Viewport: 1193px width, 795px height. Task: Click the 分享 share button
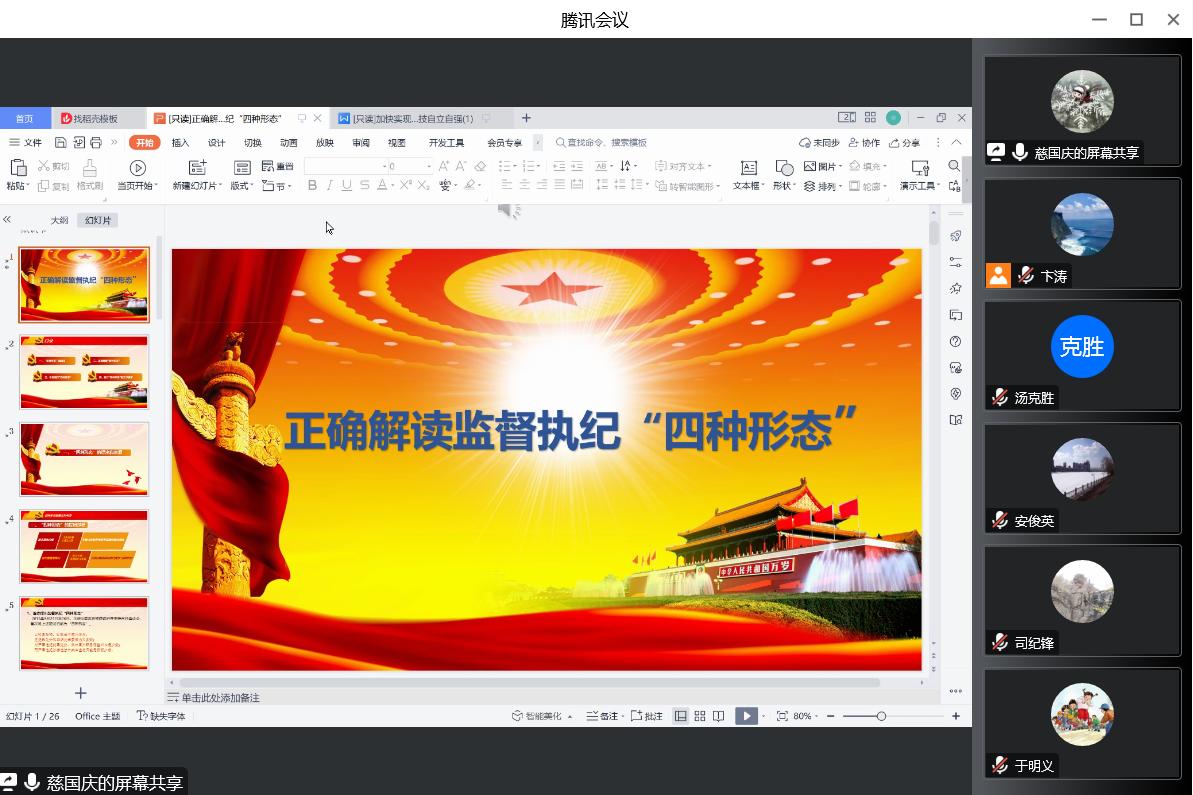point(905,143)
